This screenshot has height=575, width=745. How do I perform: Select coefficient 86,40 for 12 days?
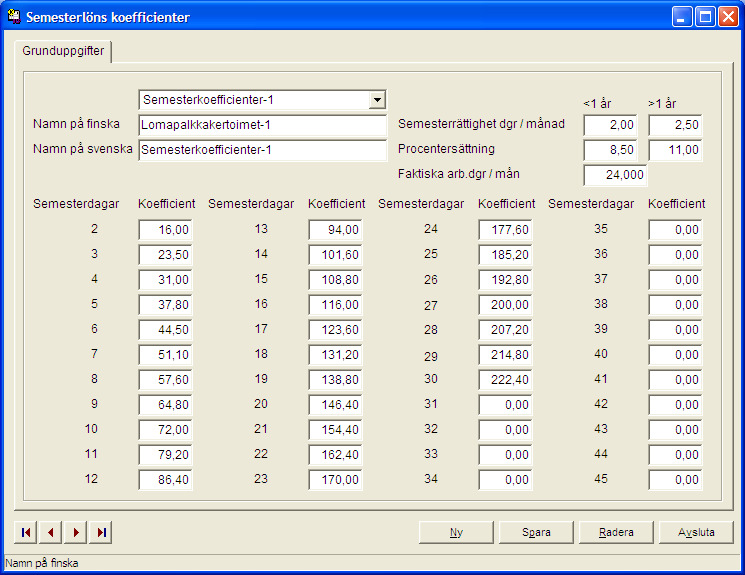[x=165, y=480]
